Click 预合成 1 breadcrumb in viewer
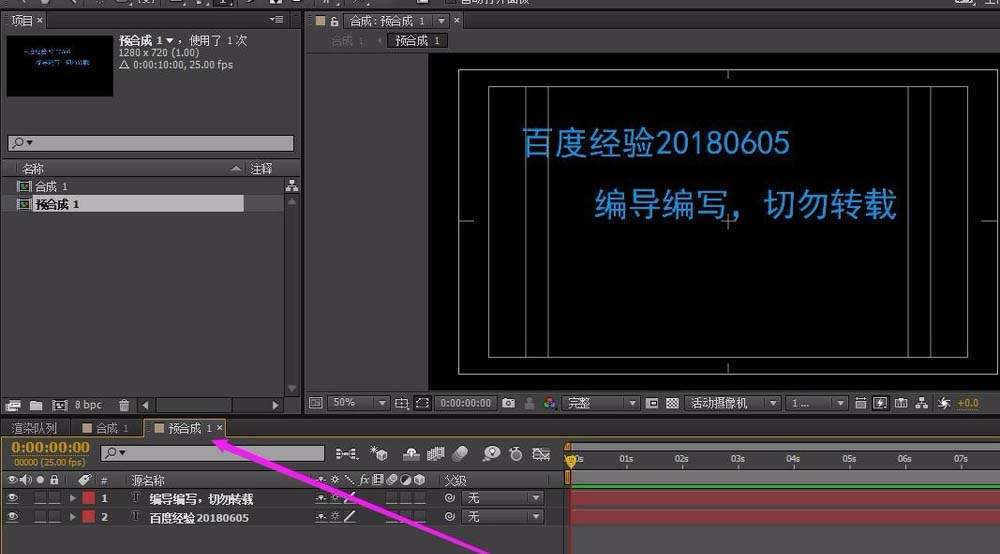The image size is (1000, 554). tap(417, 41)
